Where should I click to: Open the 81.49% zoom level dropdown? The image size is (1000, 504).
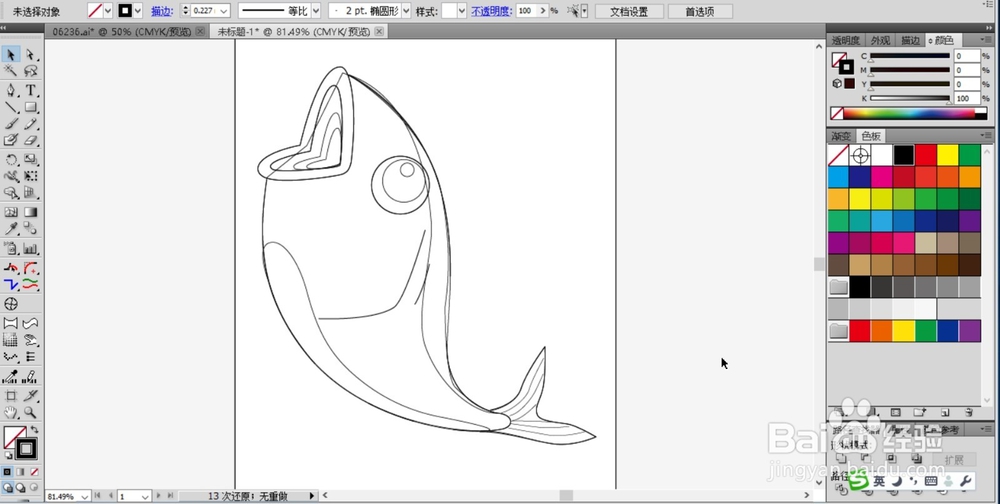[84, 496]
